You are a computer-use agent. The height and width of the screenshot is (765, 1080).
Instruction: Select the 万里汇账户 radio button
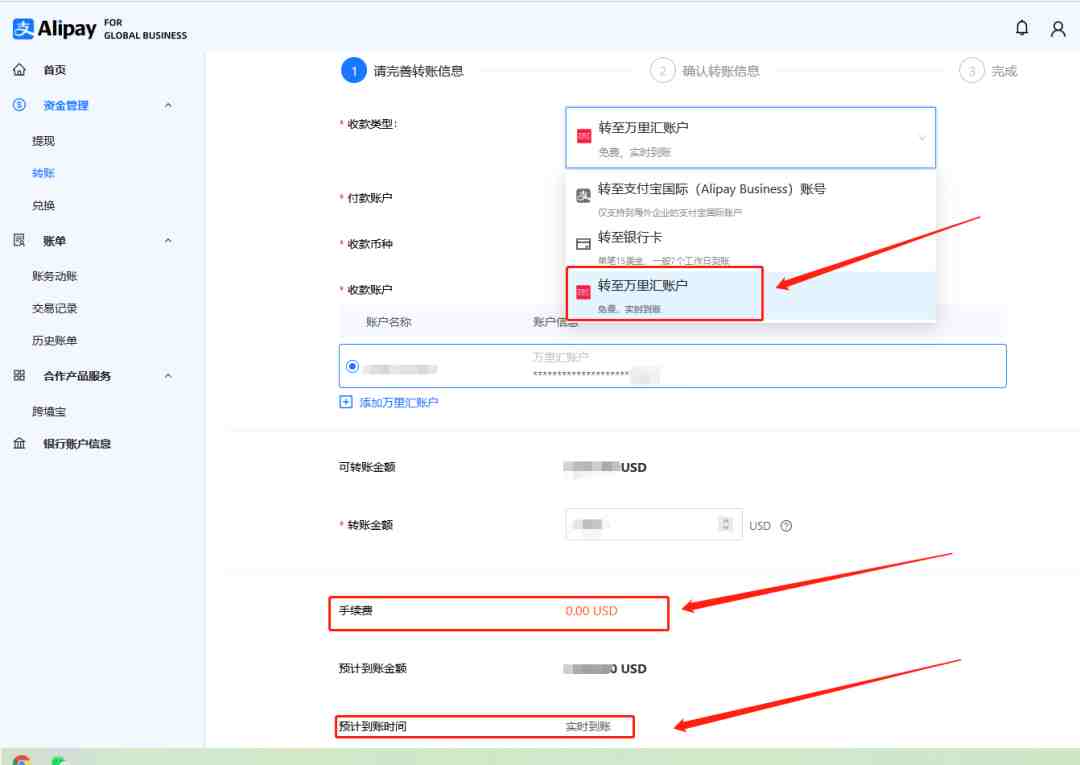click(x=353, y=366)
